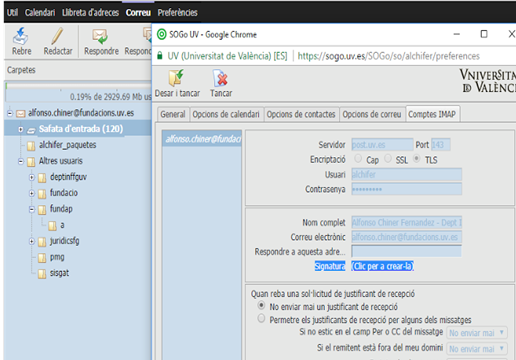Image resolution: width=516 pixels, height=360 pixels.
Task: Click the deptinffguv folder icon
Action: click(x=42, y=178)
